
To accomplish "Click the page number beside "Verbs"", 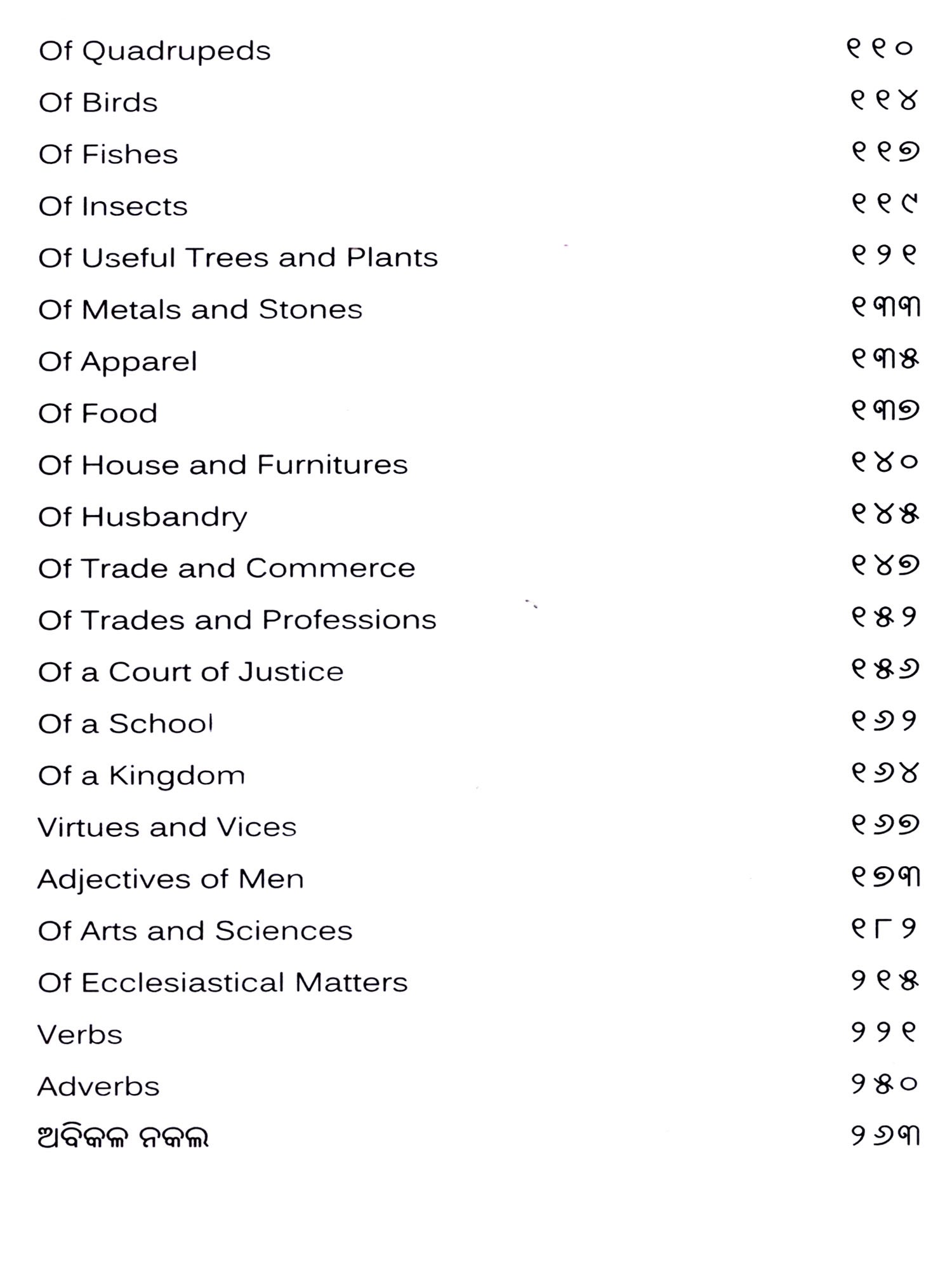I will tap(884, 1034).
